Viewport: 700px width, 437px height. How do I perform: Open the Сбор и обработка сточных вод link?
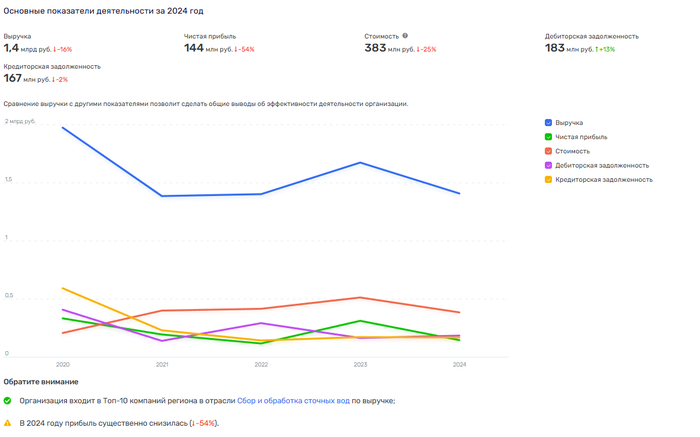click(x=293, y=401)
